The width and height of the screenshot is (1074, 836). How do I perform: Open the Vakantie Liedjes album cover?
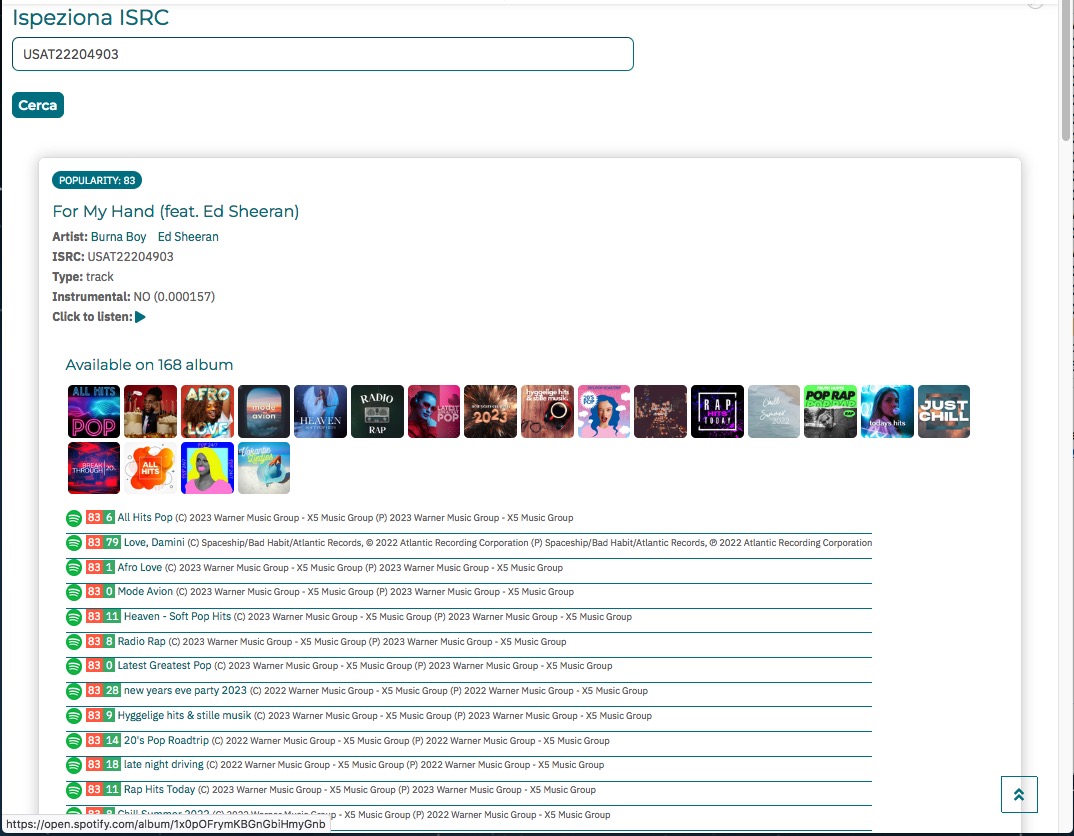(x=264, y=468)
